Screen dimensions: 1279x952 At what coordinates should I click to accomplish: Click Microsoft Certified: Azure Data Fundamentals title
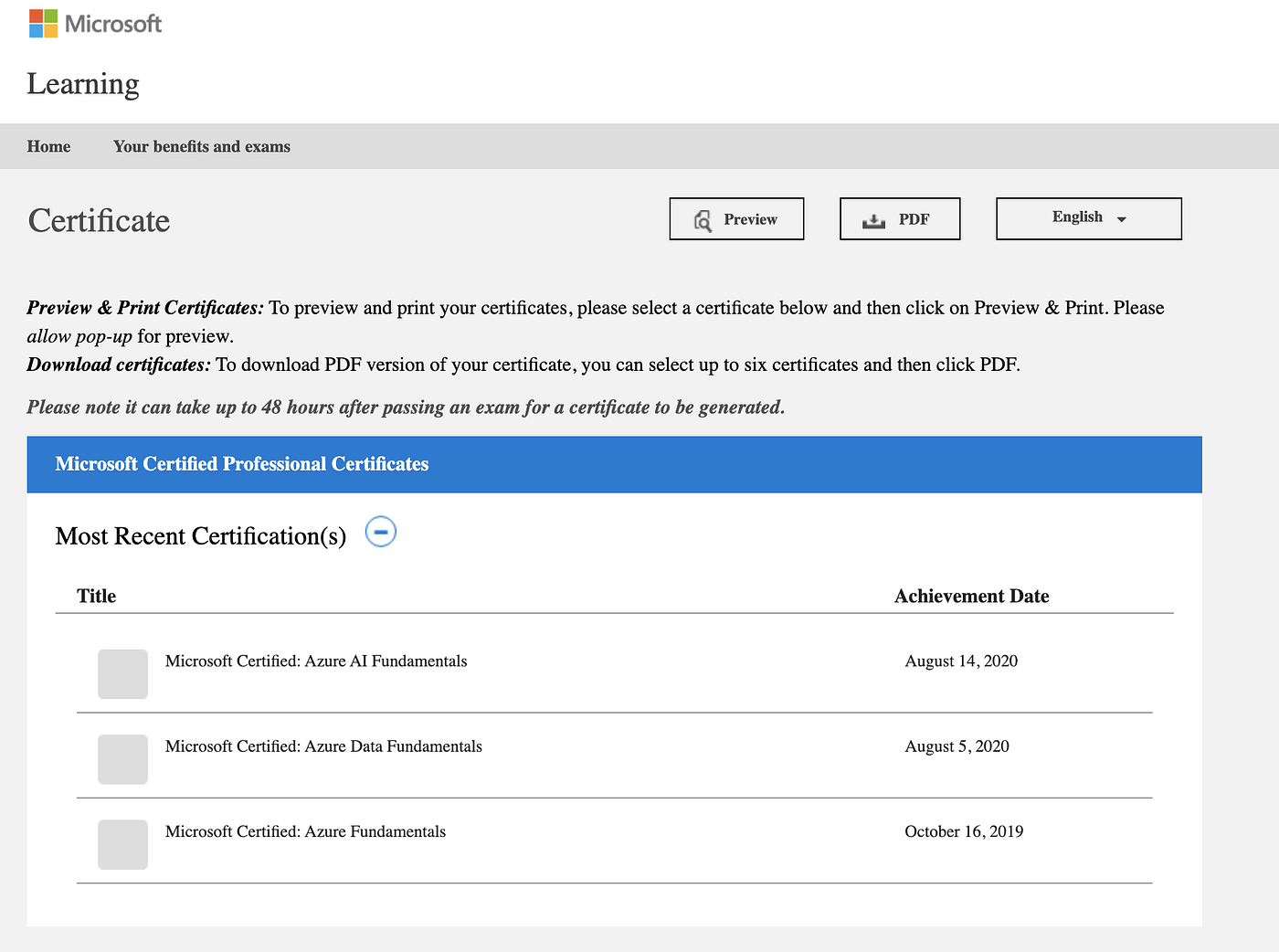323,746
